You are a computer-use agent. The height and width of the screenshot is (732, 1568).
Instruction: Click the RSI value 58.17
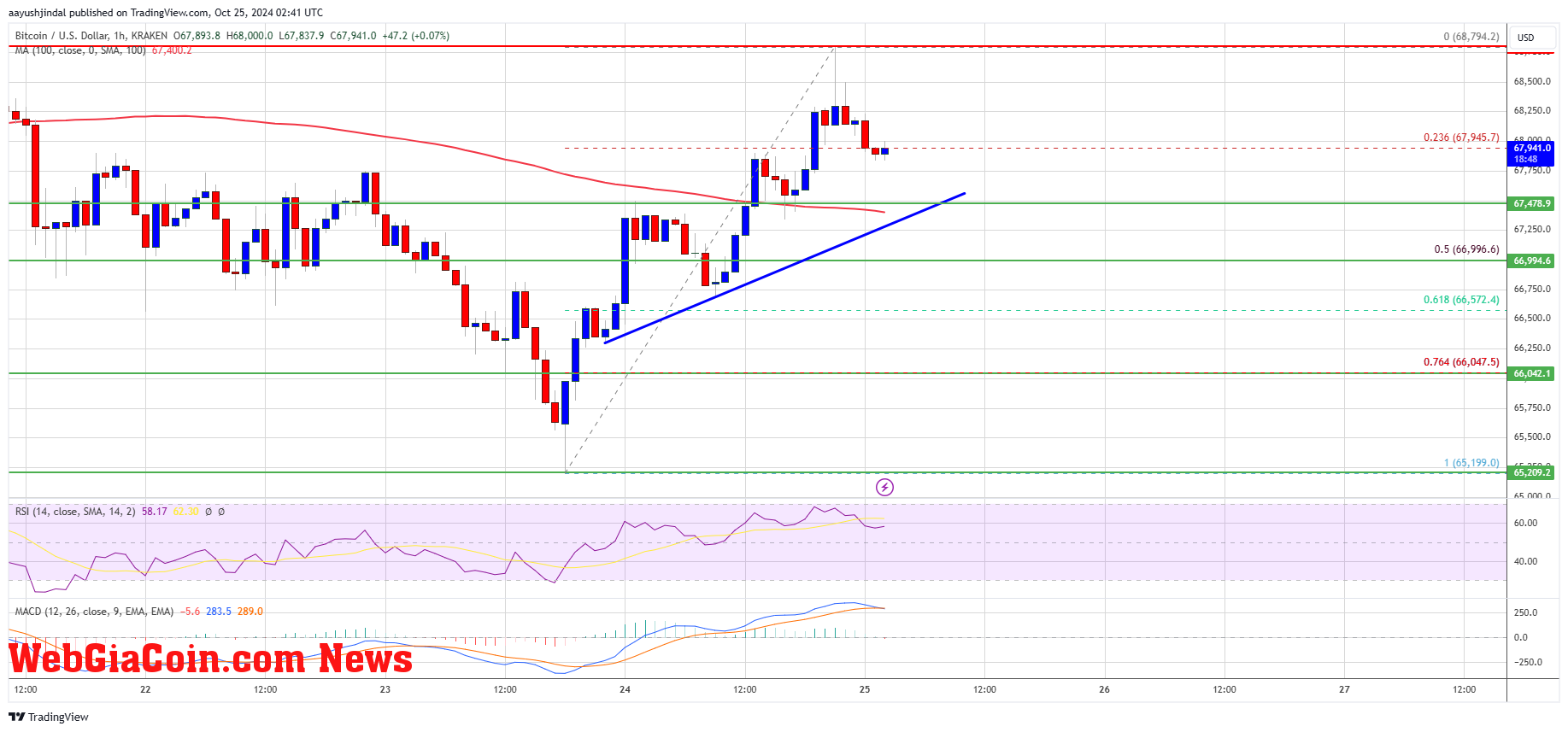155,512
